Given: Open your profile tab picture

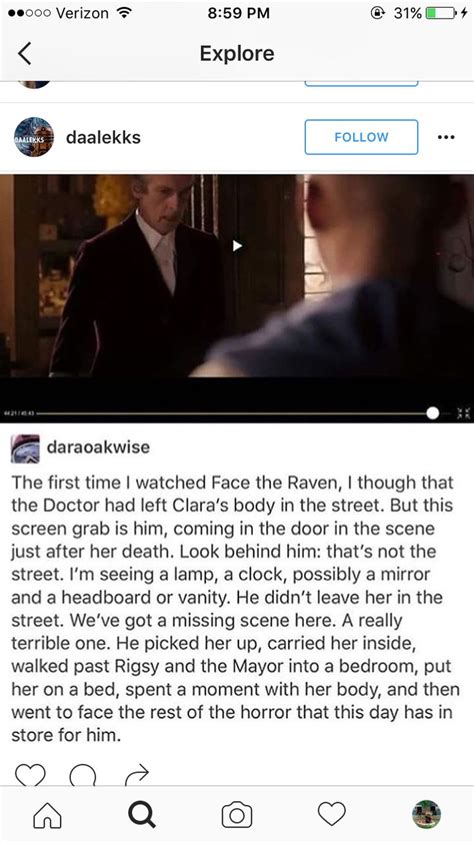Looking at the screenshot, I should click(427, 815).
